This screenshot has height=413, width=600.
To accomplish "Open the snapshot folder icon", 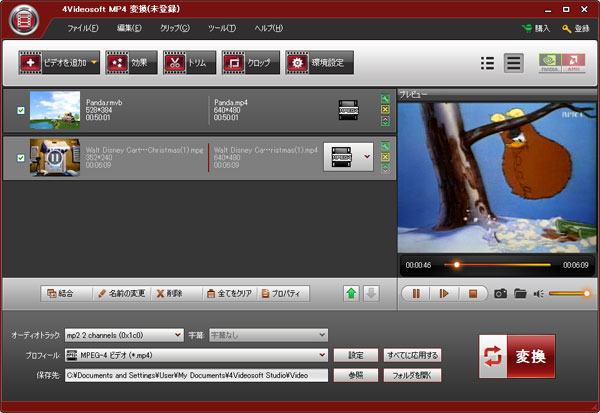I will (x=520, y=294).
